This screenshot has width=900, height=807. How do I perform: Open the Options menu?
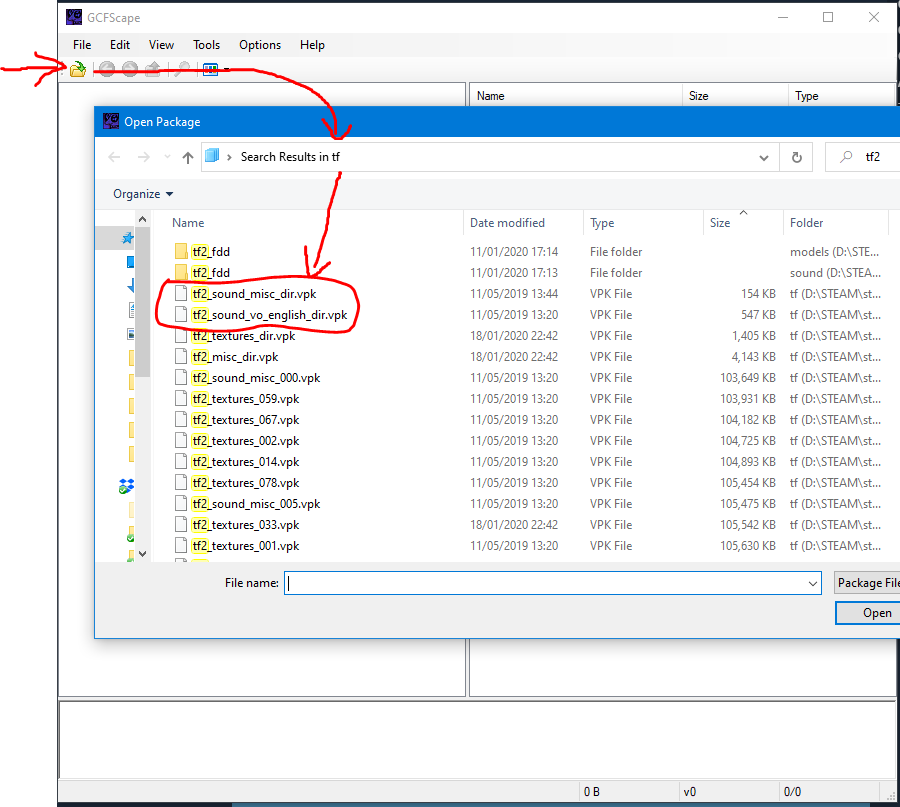coord(260,45)
